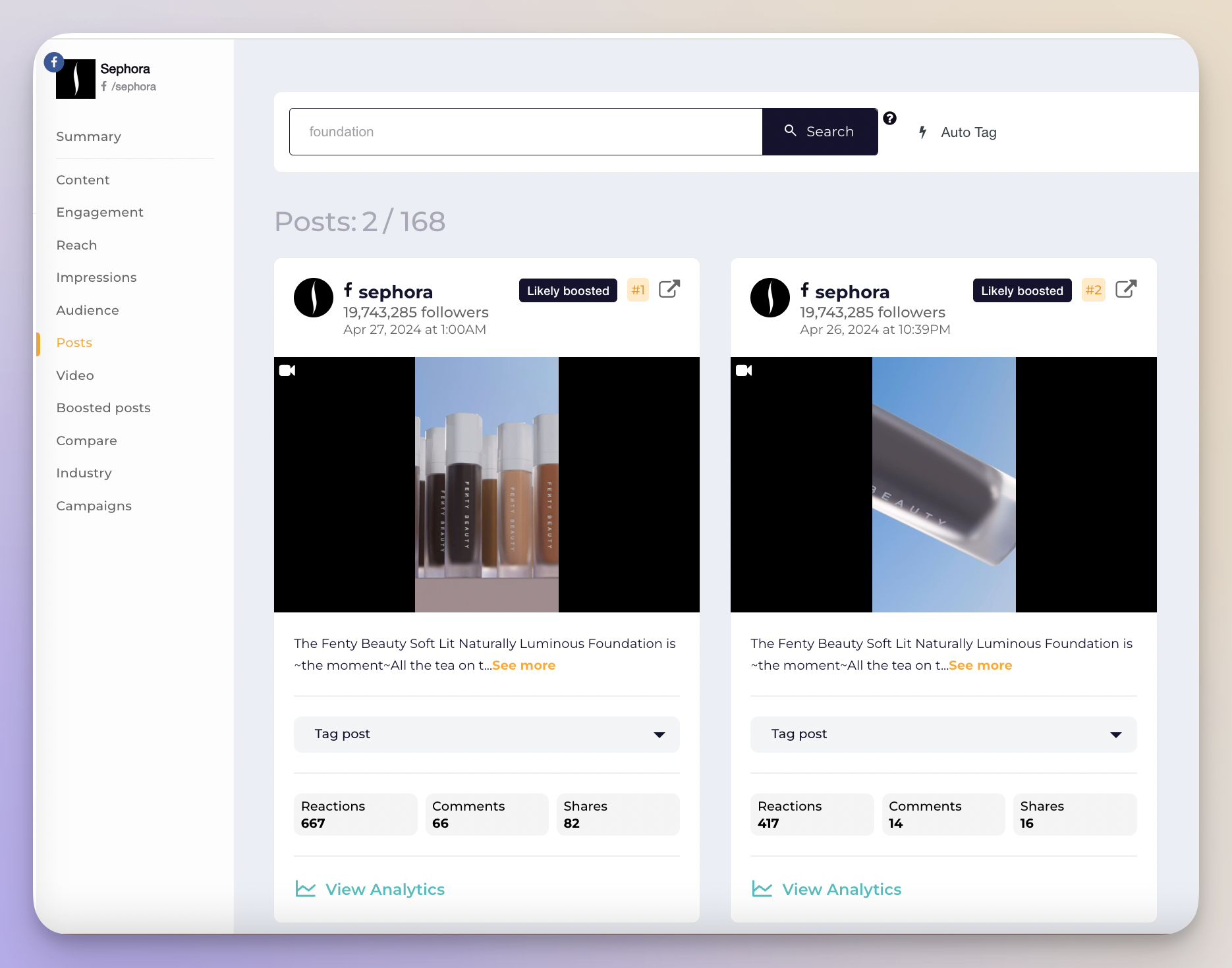Viewport: 1232px width, 968px height.
Task: Click View Analytics for post #2
Action: point(841,889)
